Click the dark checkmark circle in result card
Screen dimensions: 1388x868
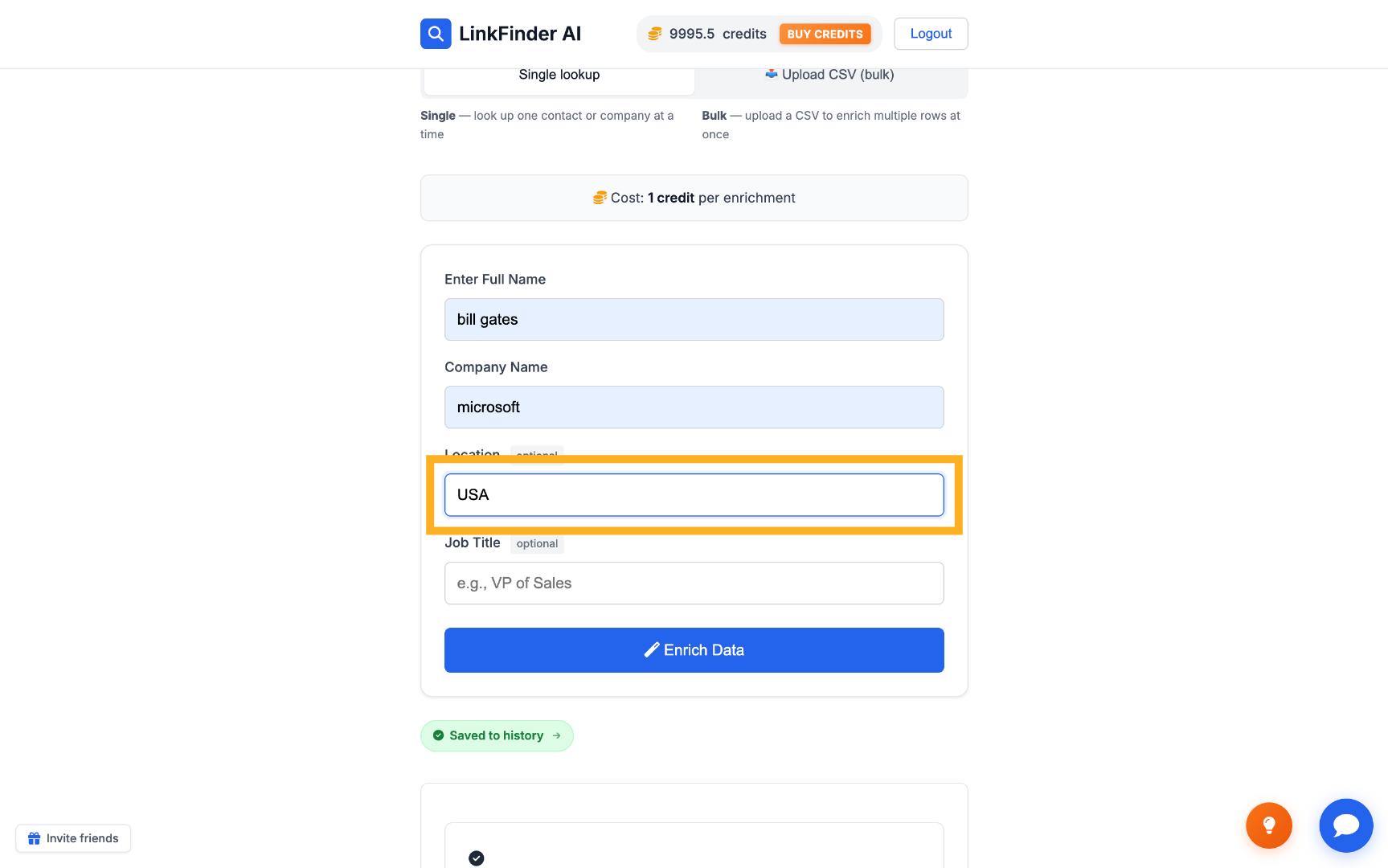(477, 858)
